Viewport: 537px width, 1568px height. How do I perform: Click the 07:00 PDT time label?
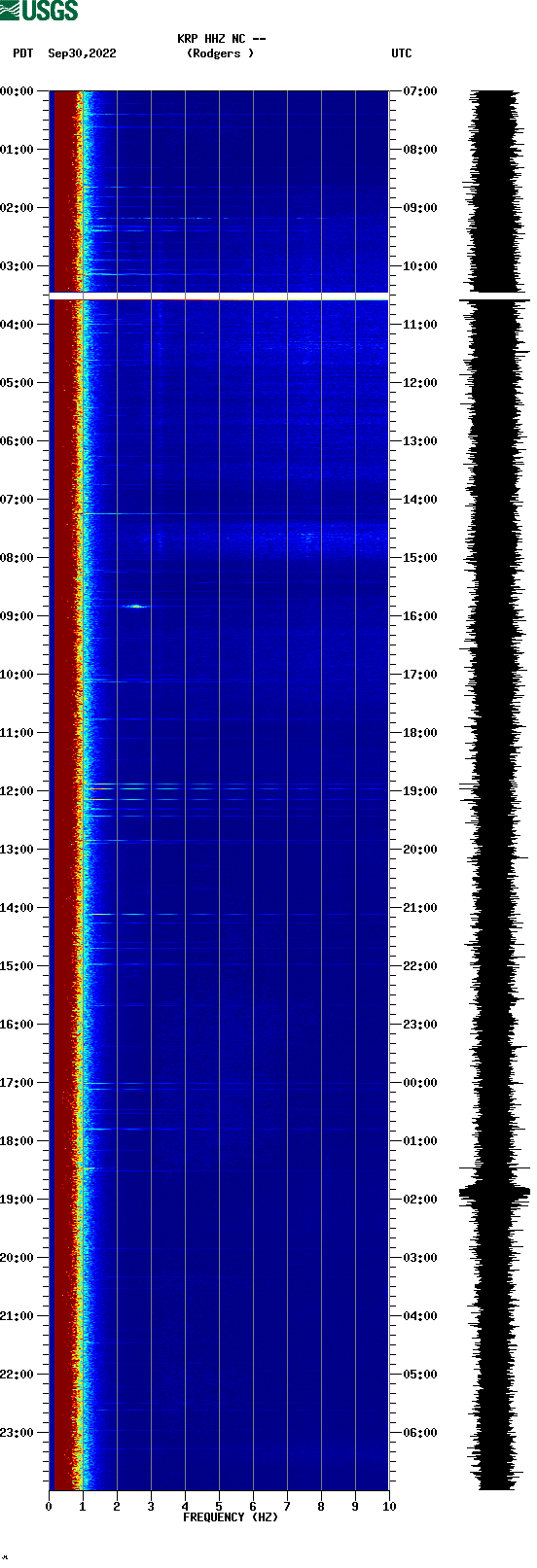17,500
